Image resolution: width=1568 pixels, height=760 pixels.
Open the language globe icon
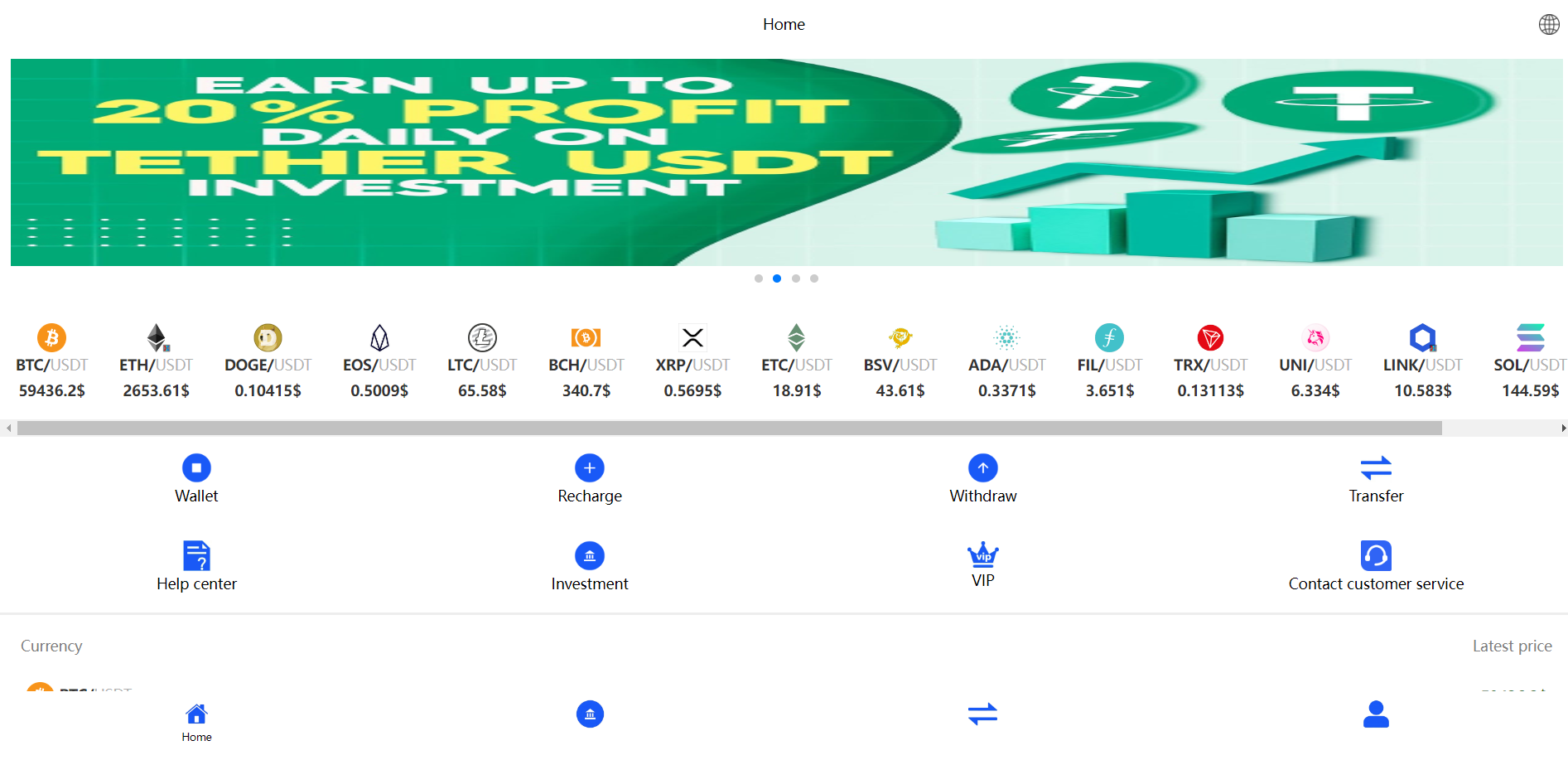1549,24
